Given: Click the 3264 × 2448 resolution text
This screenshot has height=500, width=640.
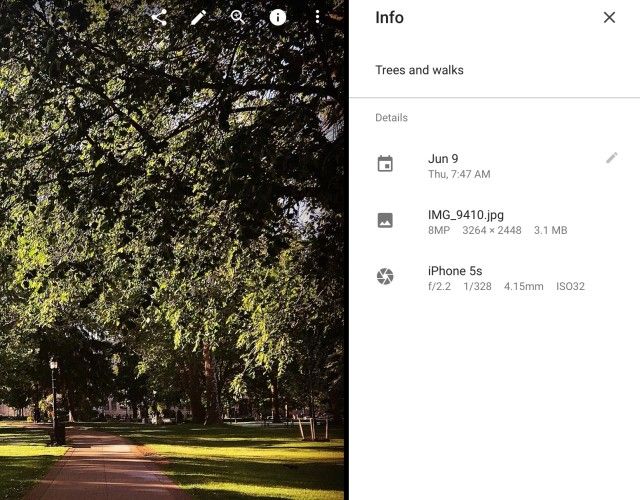Looking at the screenshot, I should pyautogui.click(x=491, y=230).
